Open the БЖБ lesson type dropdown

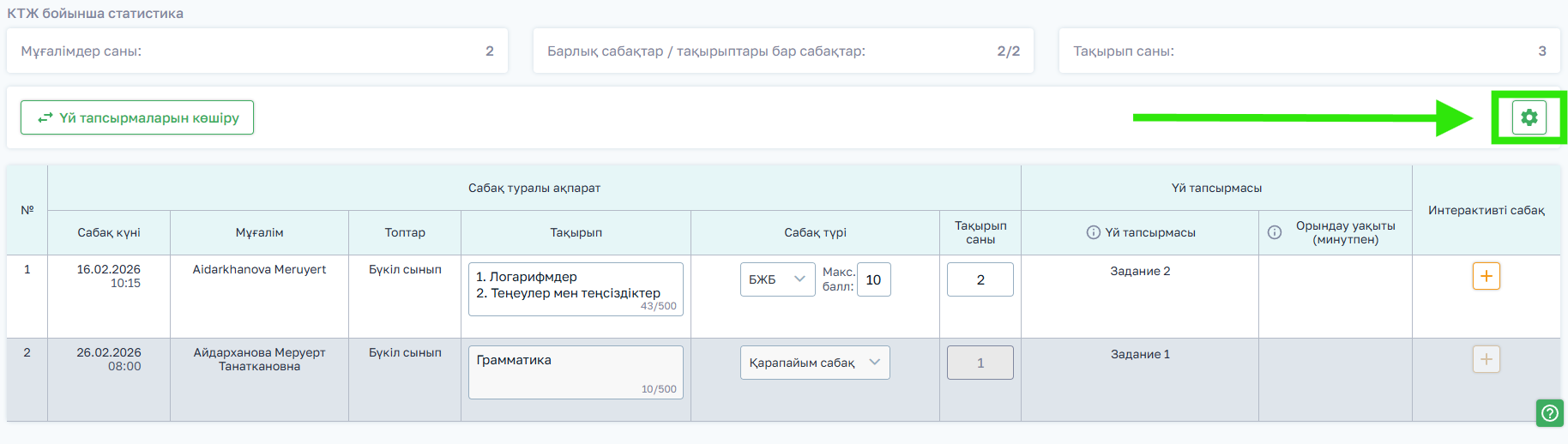click(776, 279)
